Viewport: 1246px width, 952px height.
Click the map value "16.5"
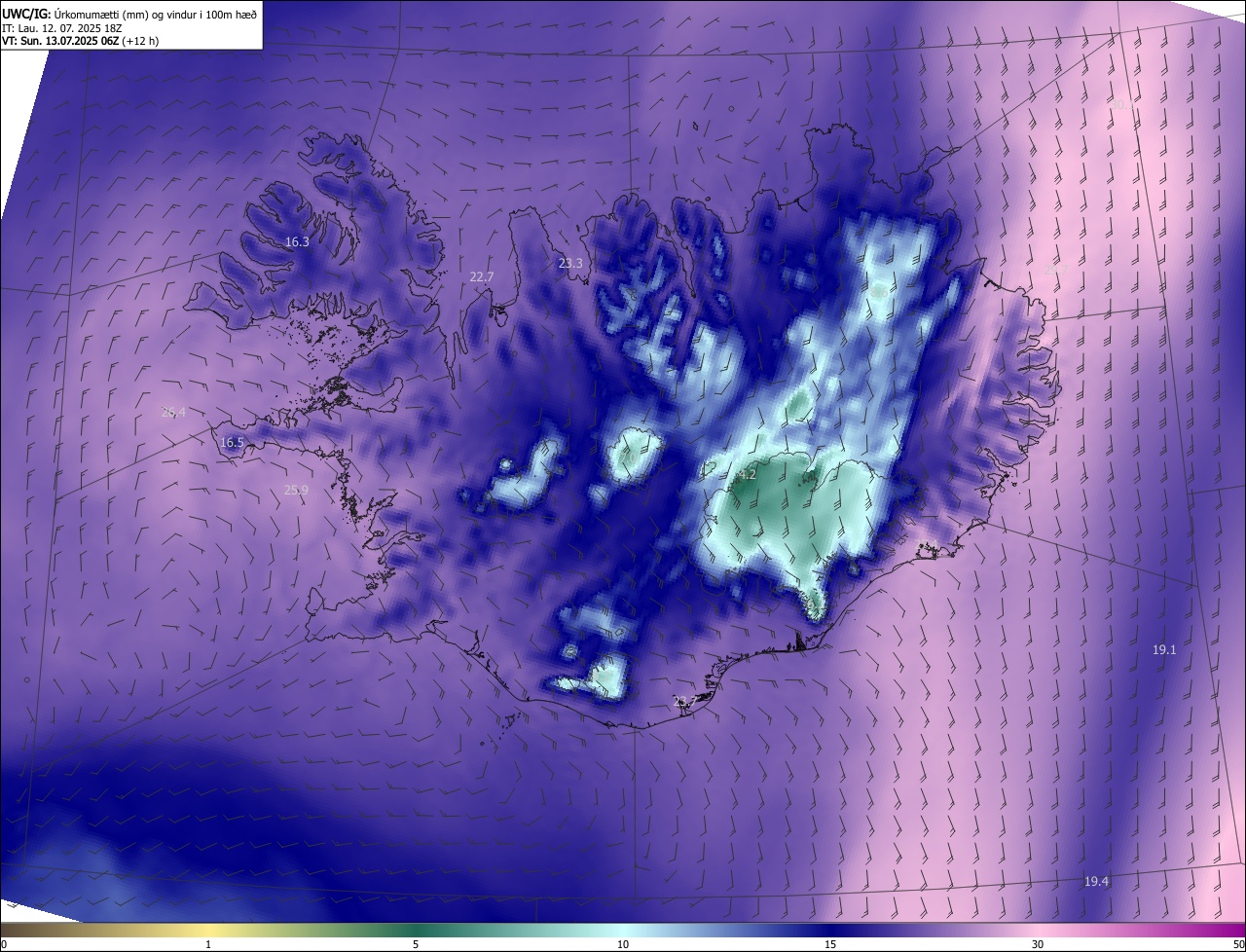point(233,442)
